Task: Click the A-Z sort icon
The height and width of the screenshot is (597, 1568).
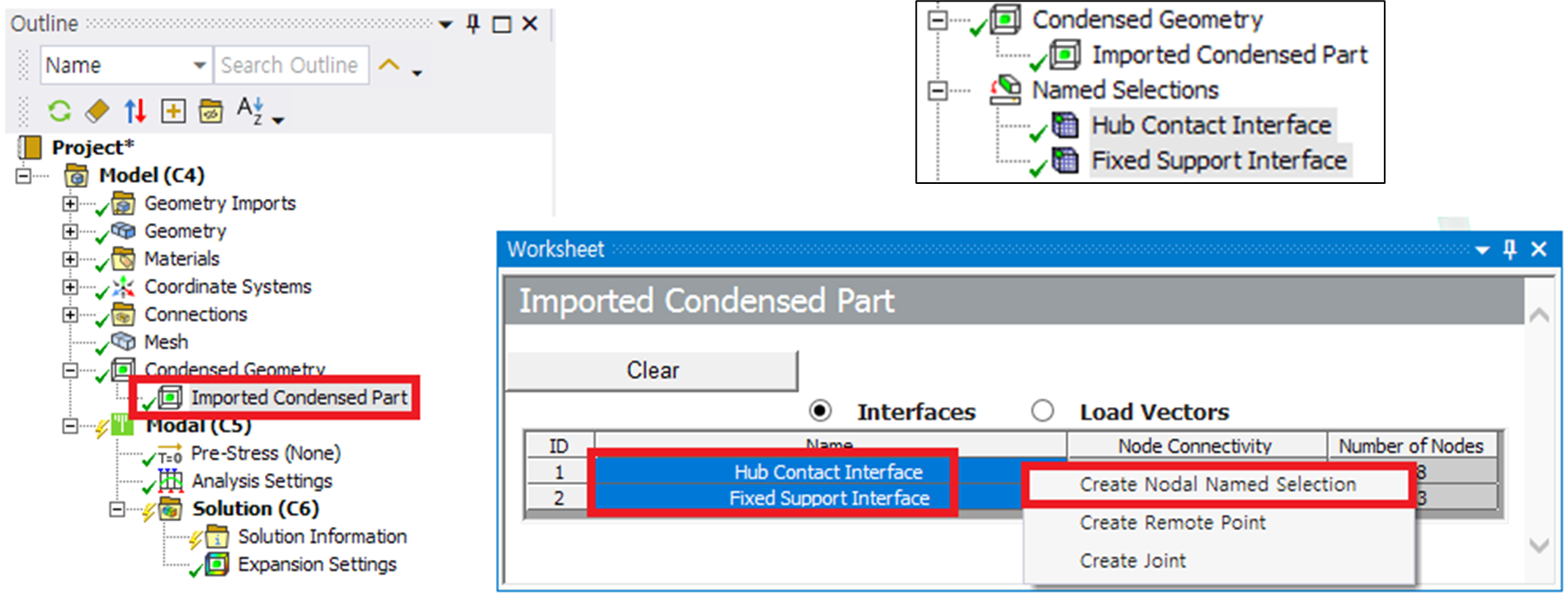Action: [x=250, y=109]
